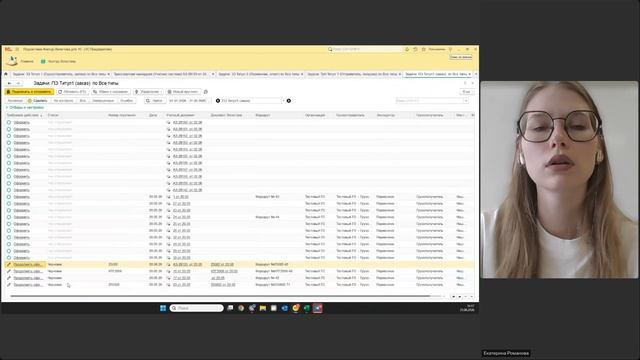
Task: Select the Завершенные filter tab
Action: 103,100
